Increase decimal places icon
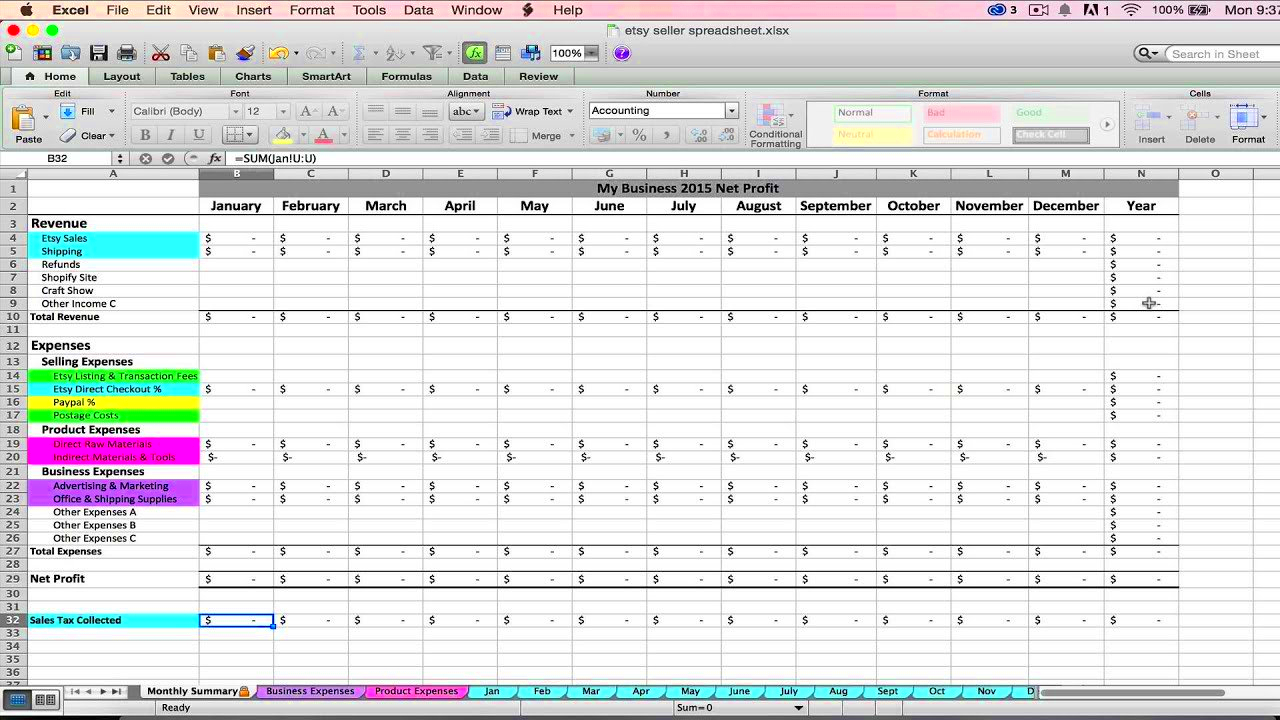Image resolution: width=1280 pixels, height=720 pixels. point(698,135)
